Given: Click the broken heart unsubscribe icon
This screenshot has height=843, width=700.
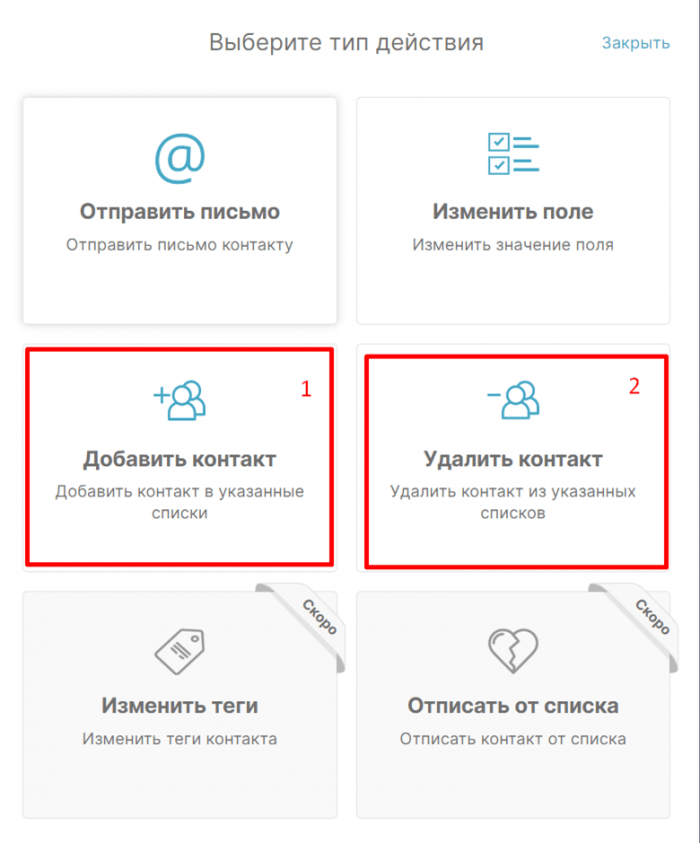Looking at the screenshot, I should (513, 651).
